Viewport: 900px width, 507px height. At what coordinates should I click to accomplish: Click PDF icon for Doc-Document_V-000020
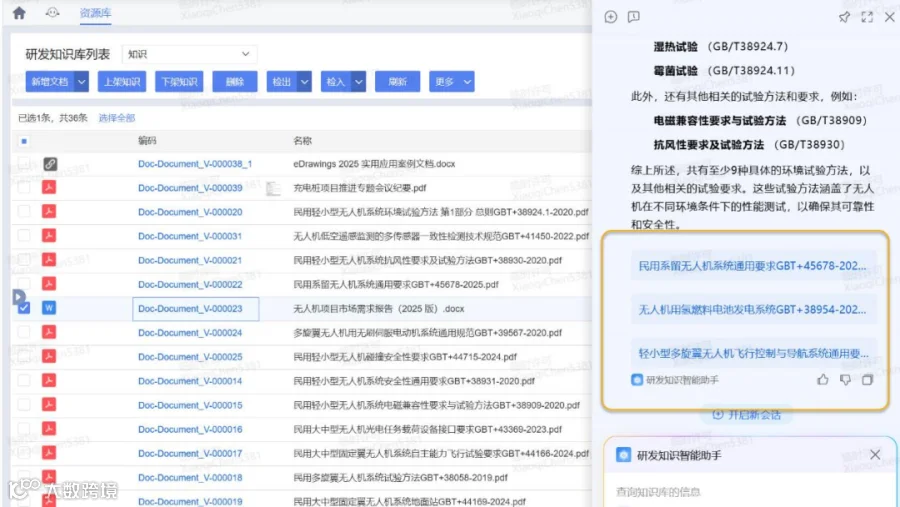pyautogui.click(x=49, y=211)
